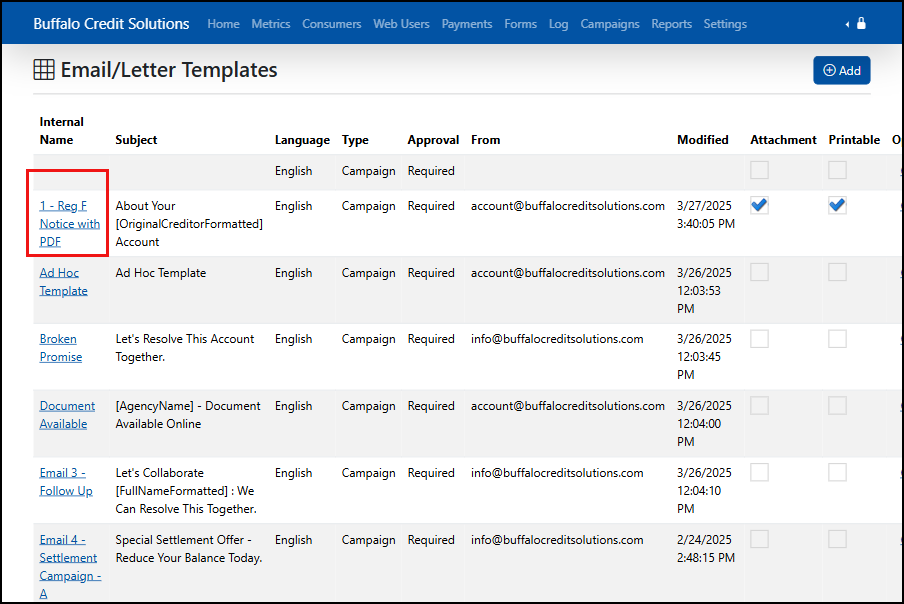Open the Document Available template link
The width and height of the screenshot is (904, 604).
point(67,415)
